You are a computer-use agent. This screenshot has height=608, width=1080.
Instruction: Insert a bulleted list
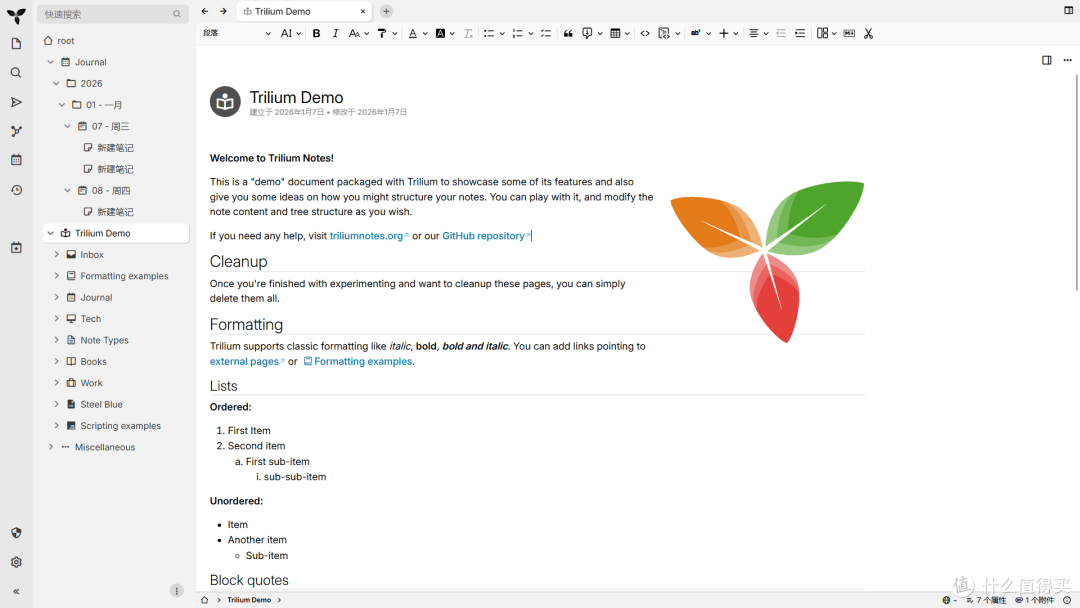point(488,33)
